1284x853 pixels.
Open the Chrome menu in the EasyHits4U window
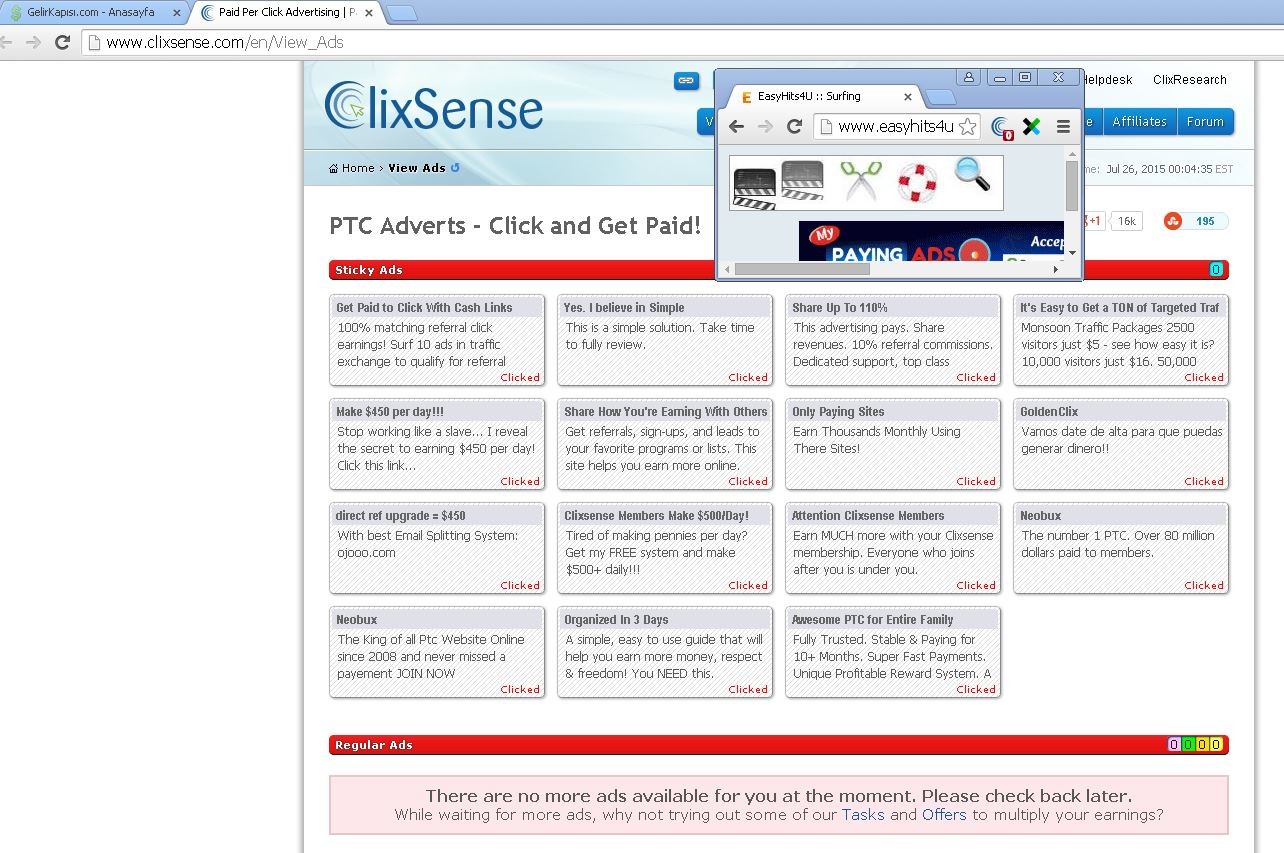tap(1063, 126)
